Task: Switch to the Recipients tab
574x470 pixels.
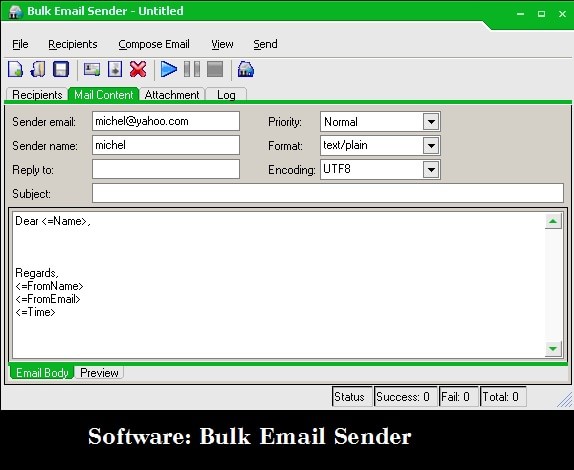Action: click(37, 94)
